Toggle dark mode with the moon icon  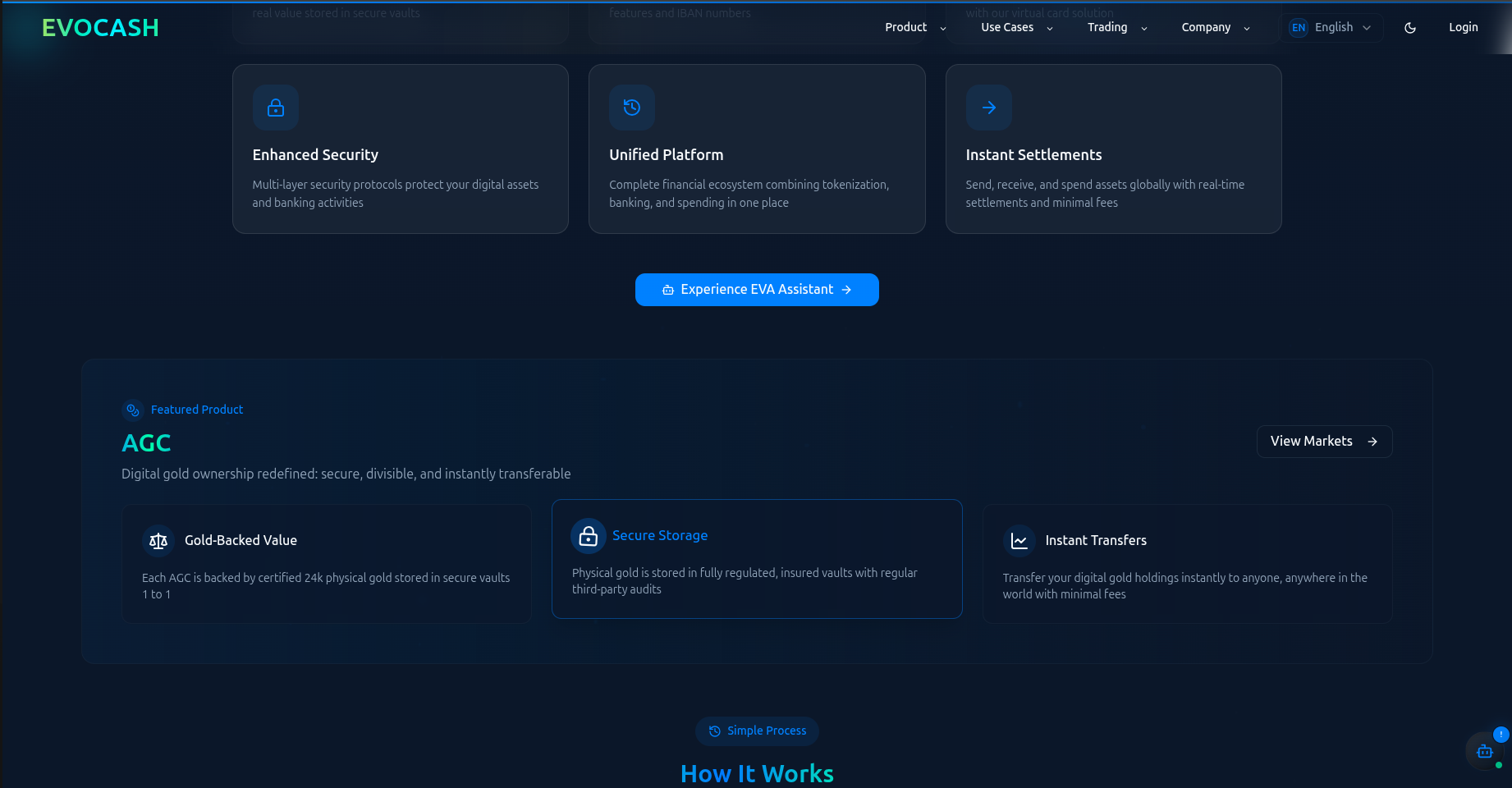coord(1410,27)
